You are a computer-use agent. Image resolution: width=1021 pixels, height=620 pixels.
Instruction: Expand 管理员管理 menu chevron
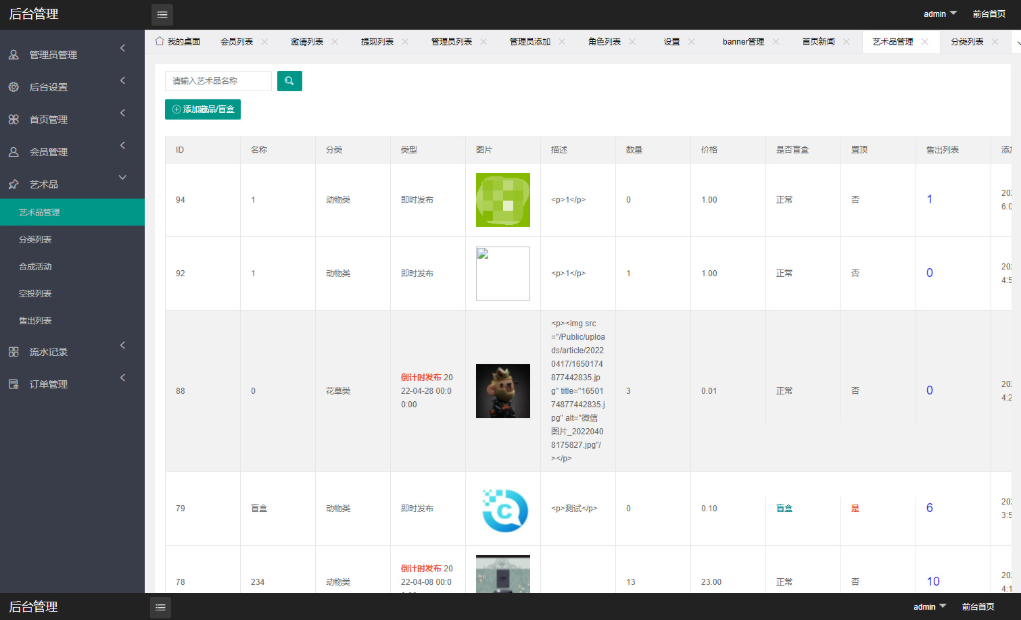[x=122, y=48]
